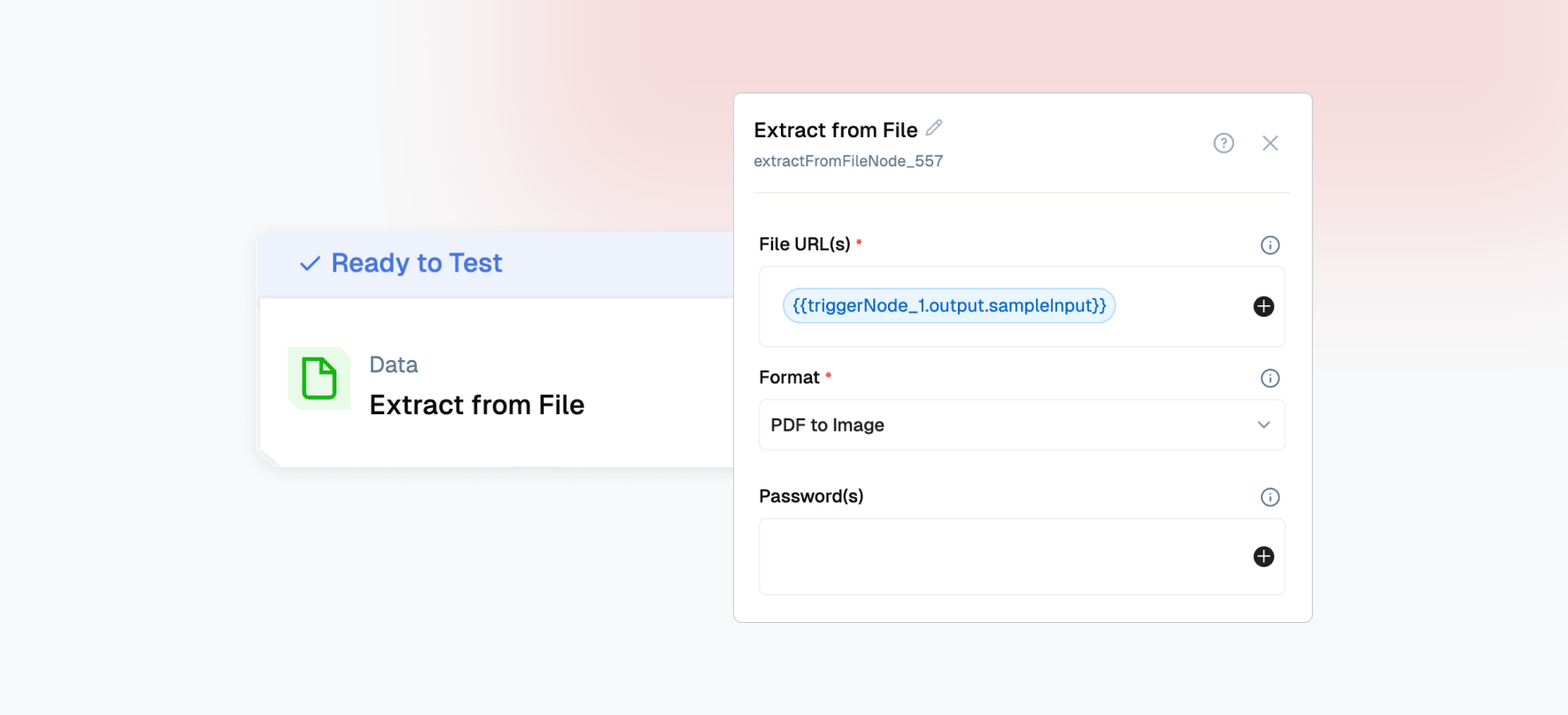This screenshot has width=1568, height=715.
Task: Select the triggerNode_1.output.sampleInput variable chip
Action: coord(949,306)
